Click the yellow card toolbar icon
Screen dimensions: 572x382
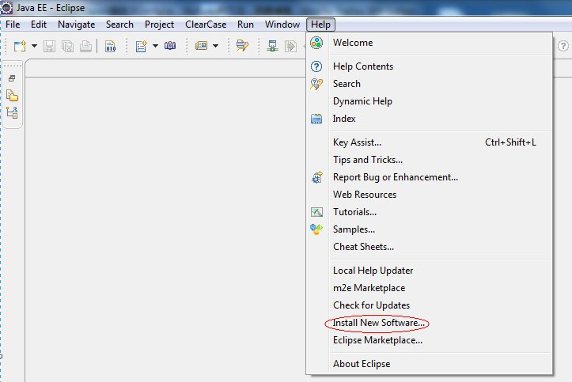tap(201, 46)
